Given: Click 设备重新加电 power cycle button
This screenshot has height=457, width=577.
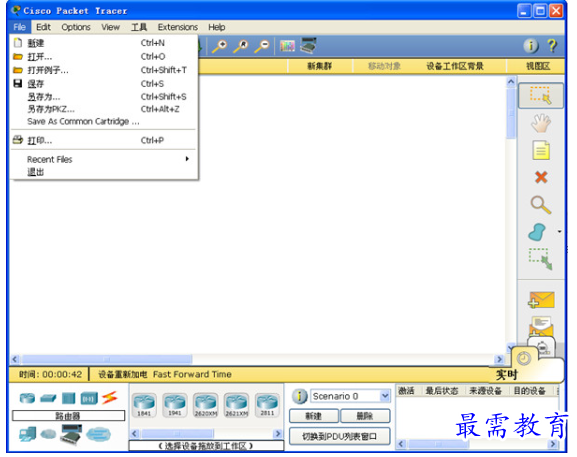Looking at the screenshot, I should [x=122, y=375].
